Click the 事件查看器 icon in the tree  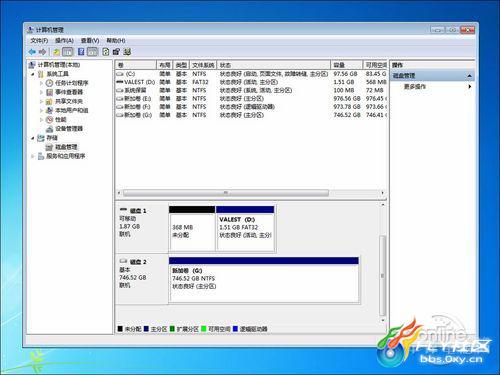49,92
